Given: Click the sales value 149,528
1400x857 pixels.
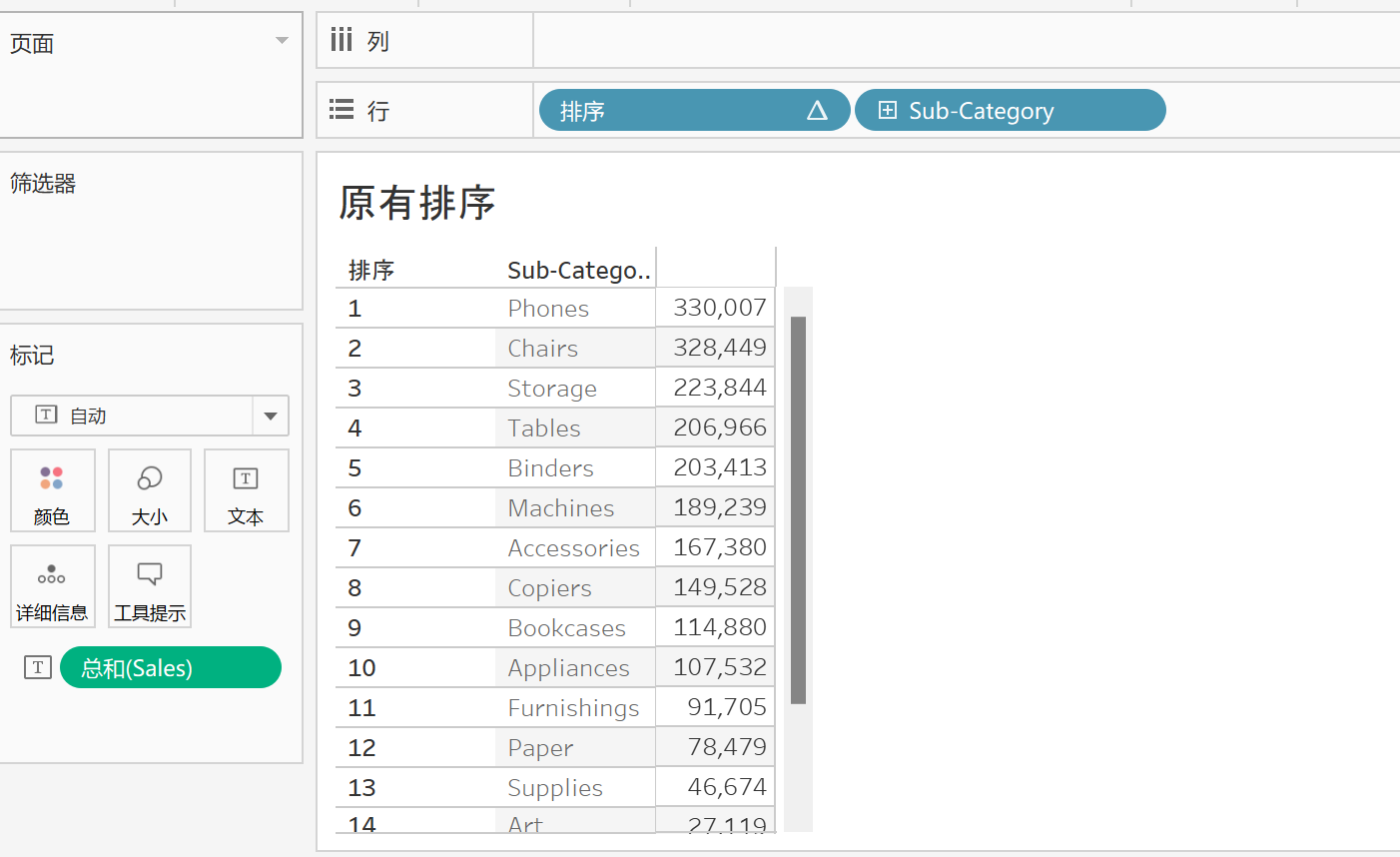Looking at the screenshot, I should click(720, 587).
